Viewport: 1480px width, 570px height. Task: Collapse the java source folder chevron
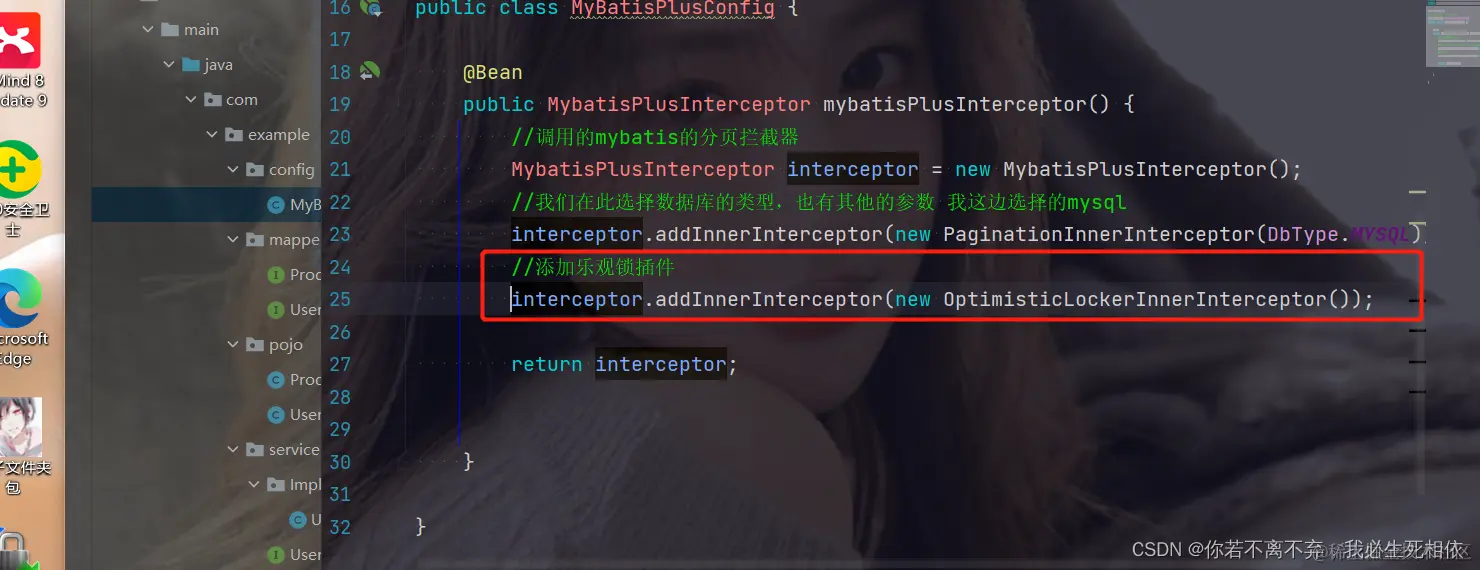[169, 64]
